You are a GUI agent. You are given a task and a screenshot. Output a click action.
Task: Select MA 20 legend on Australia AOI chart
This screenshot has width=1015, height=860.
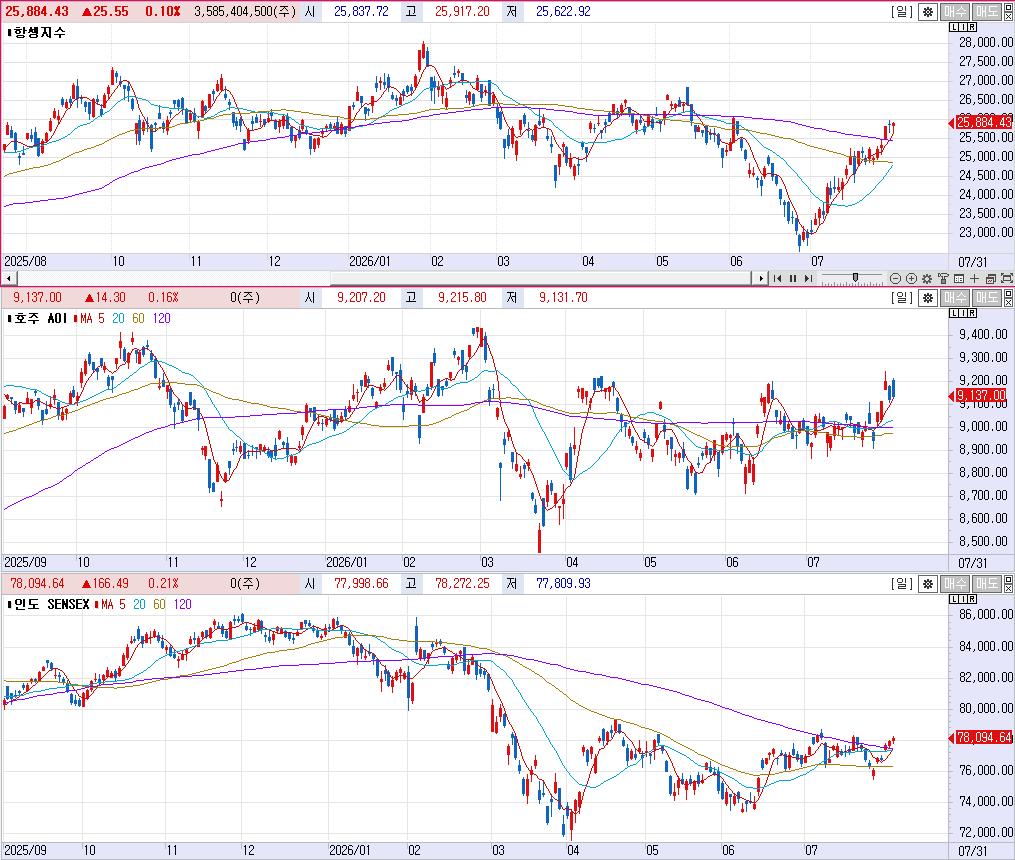pos(118,318)
